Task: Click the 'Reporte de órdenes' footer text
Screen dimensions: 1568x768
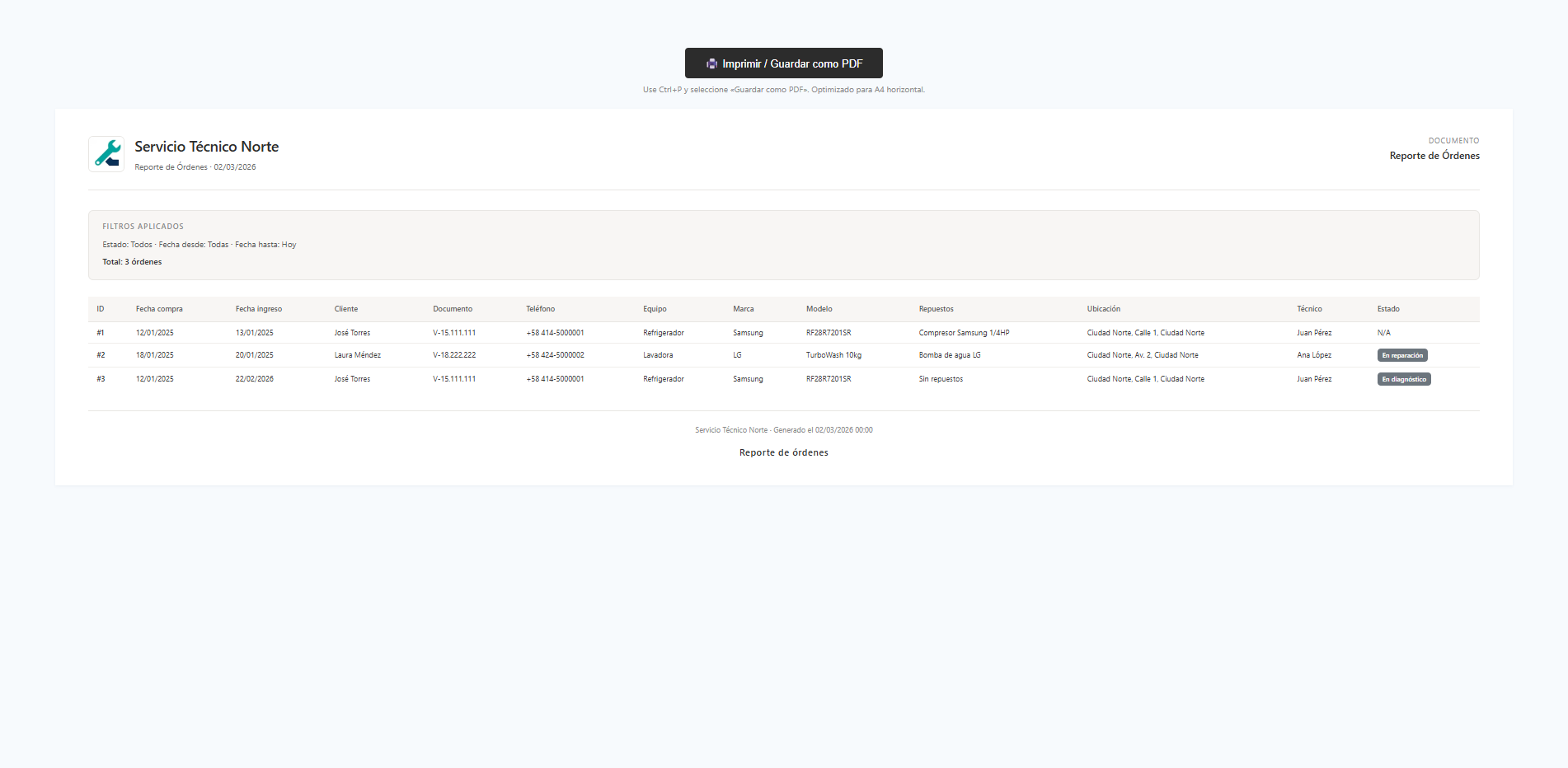Action: point(783,452)
